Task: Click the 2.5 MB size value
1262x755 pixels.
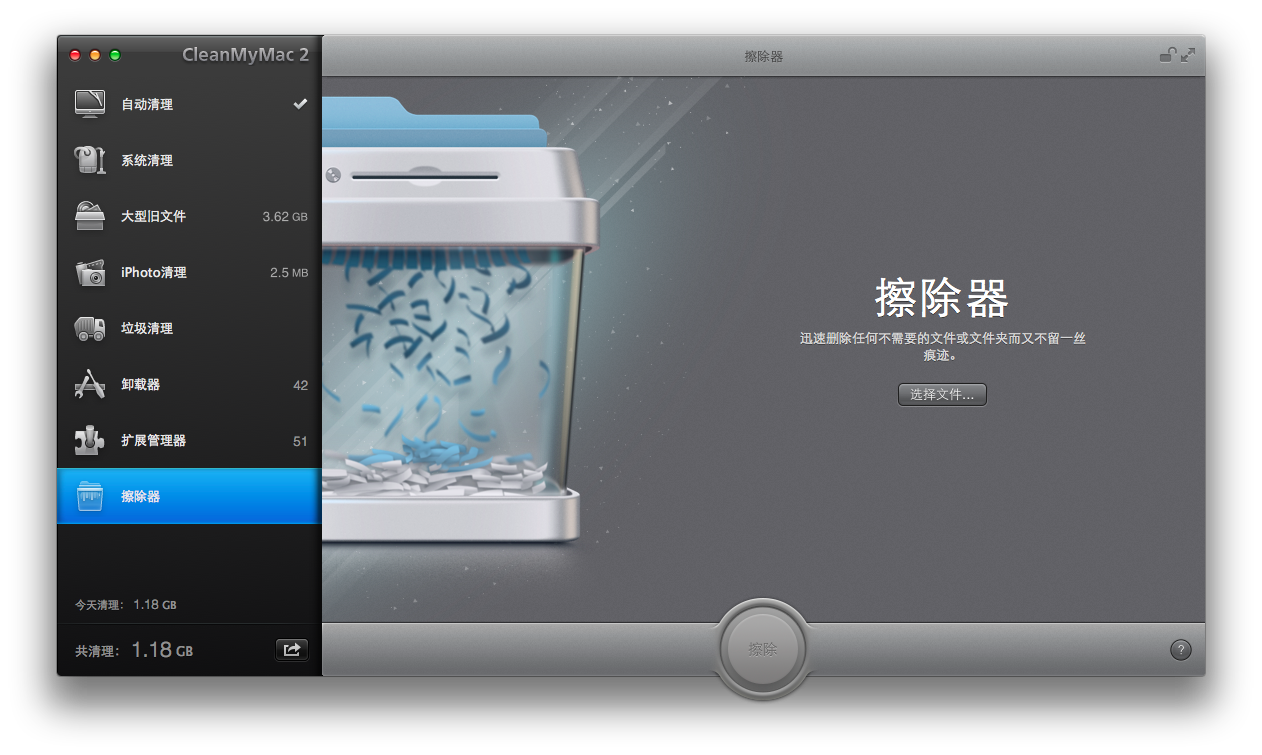Action: [x=289, y=273]
